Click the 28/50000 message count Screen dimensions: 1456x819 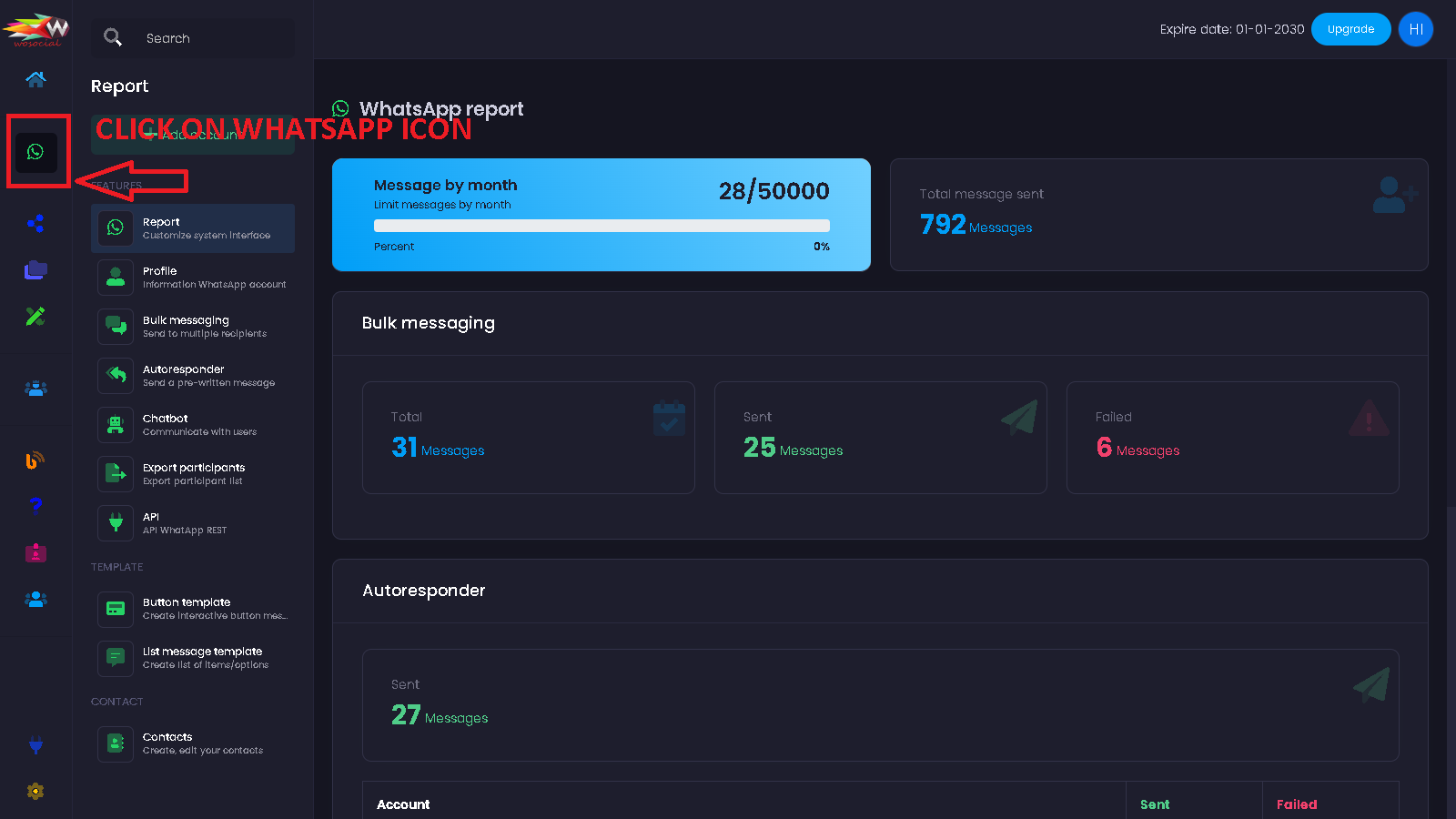(x=773, y=191)
